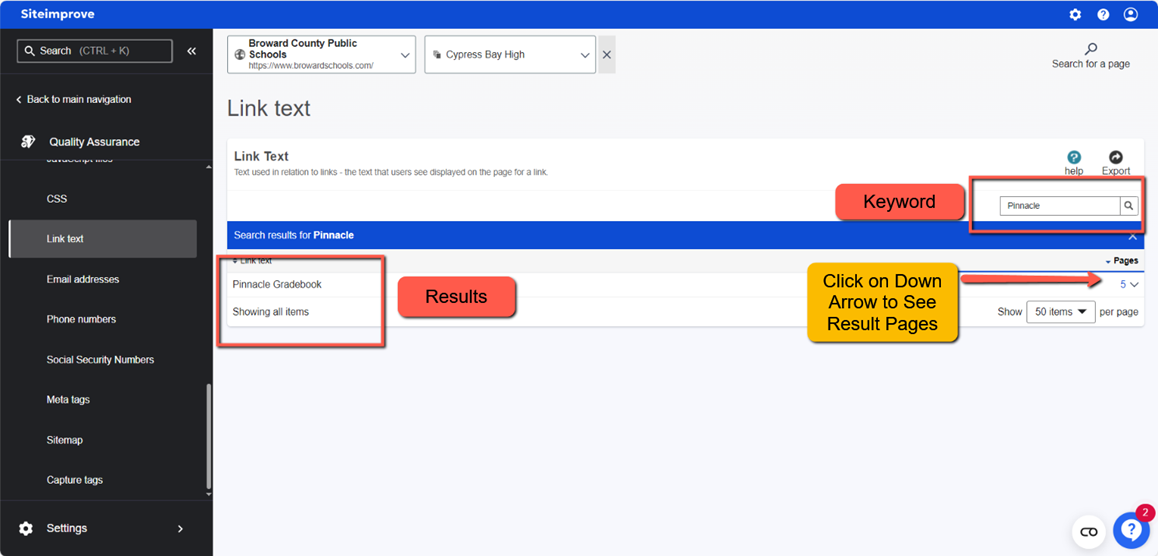Go back to main navigation
The image size is (1158, 556).
tap(73, 99)
